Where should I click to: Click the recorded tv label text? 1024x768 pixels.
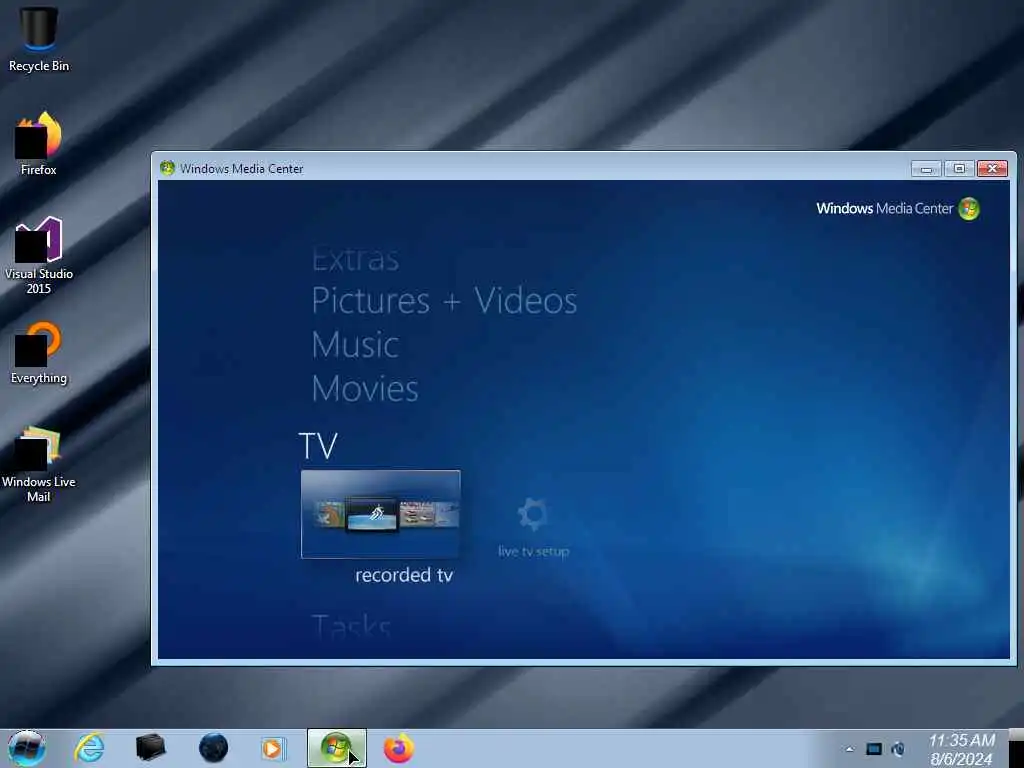pos(404,575)
